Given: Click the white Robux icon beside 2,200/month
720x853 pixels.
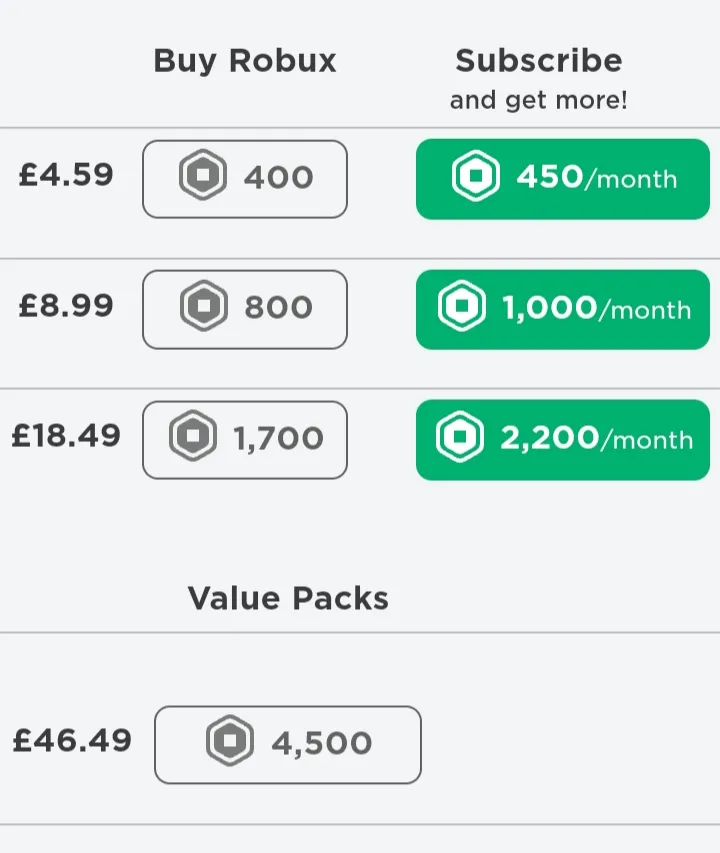Looking at the screenshot, I should click(460, 436).
